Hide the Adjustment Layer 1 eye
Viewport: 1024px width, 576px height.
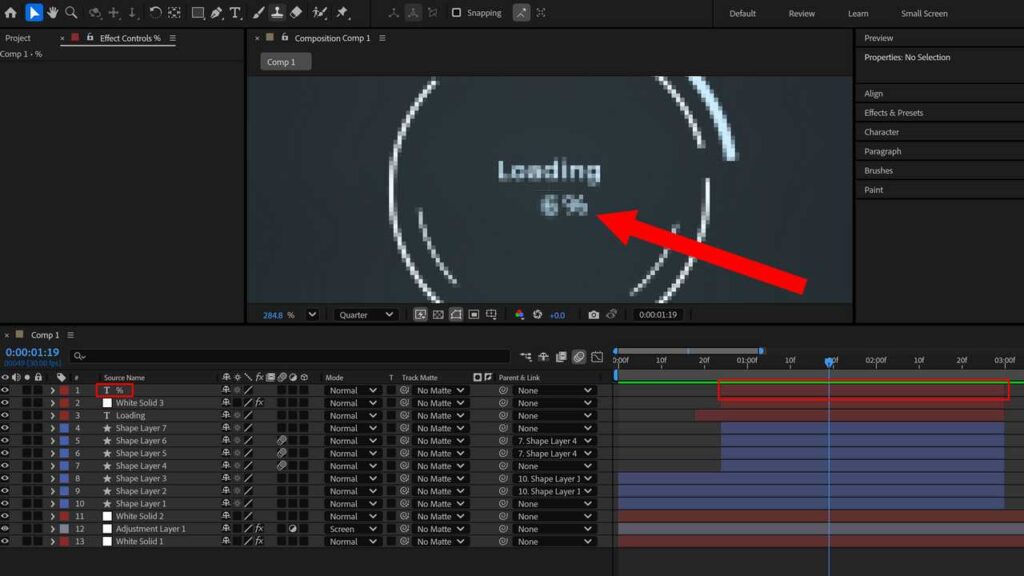click(5, 529)
